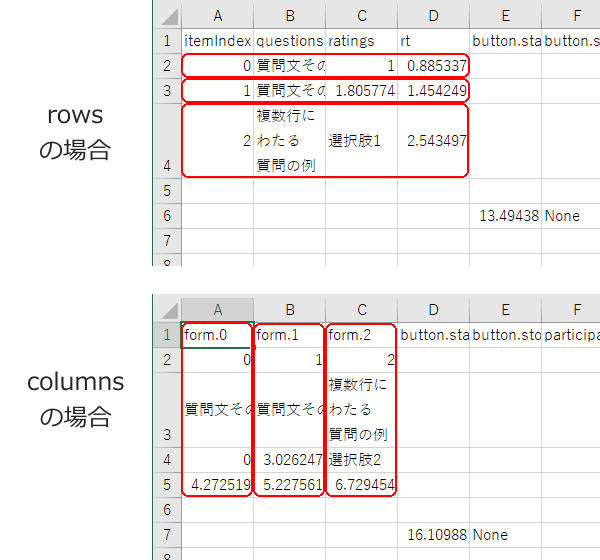This screenshot has width=600, height=560.
Task: Click the 質問文その cell under form.0
Action: (x=217, y=410)
